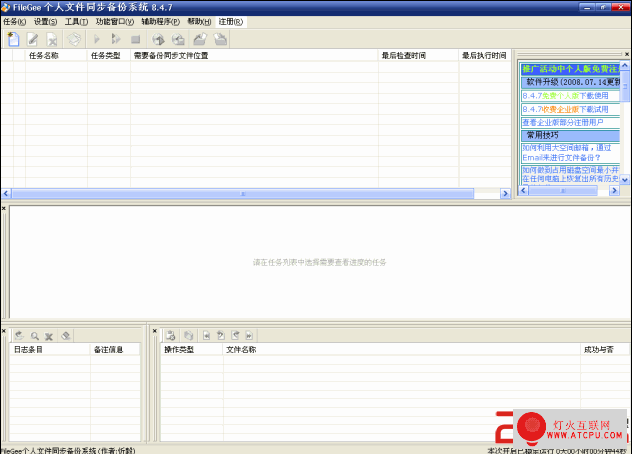
Task: Click the disc with arrow toolbar icon
Action: (158, 39)
